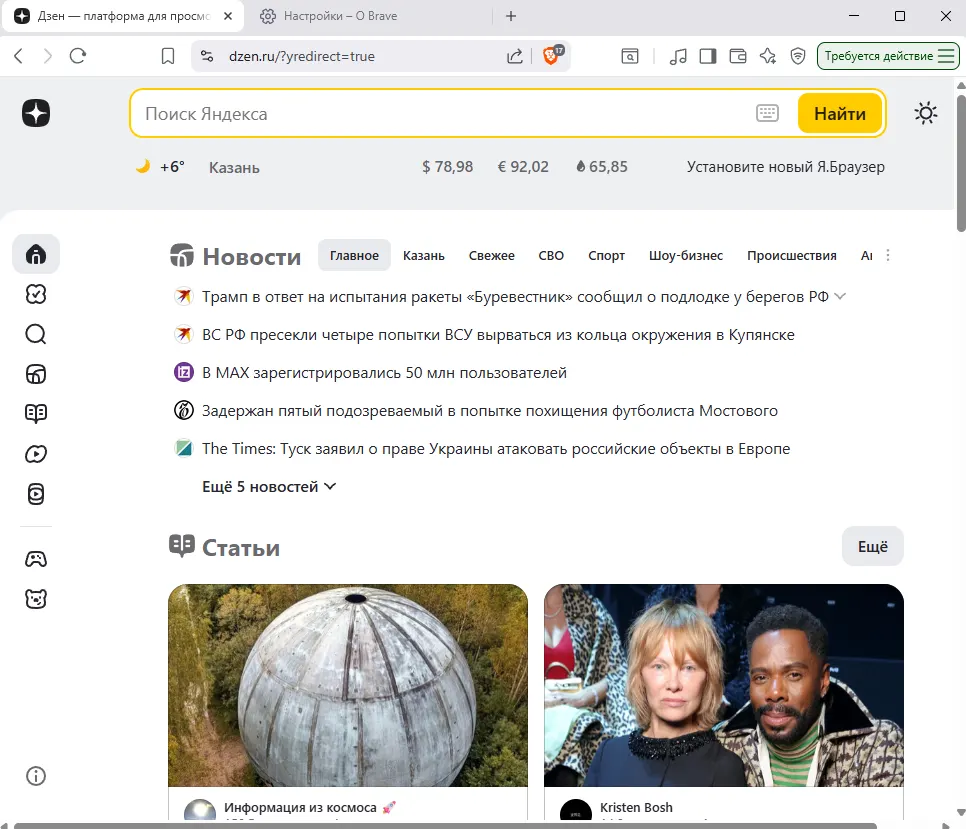The height and width of the screenshot is (829, 966).
Task: Open Brave Leo AI sparkle icon
Action: click(768, 56)
